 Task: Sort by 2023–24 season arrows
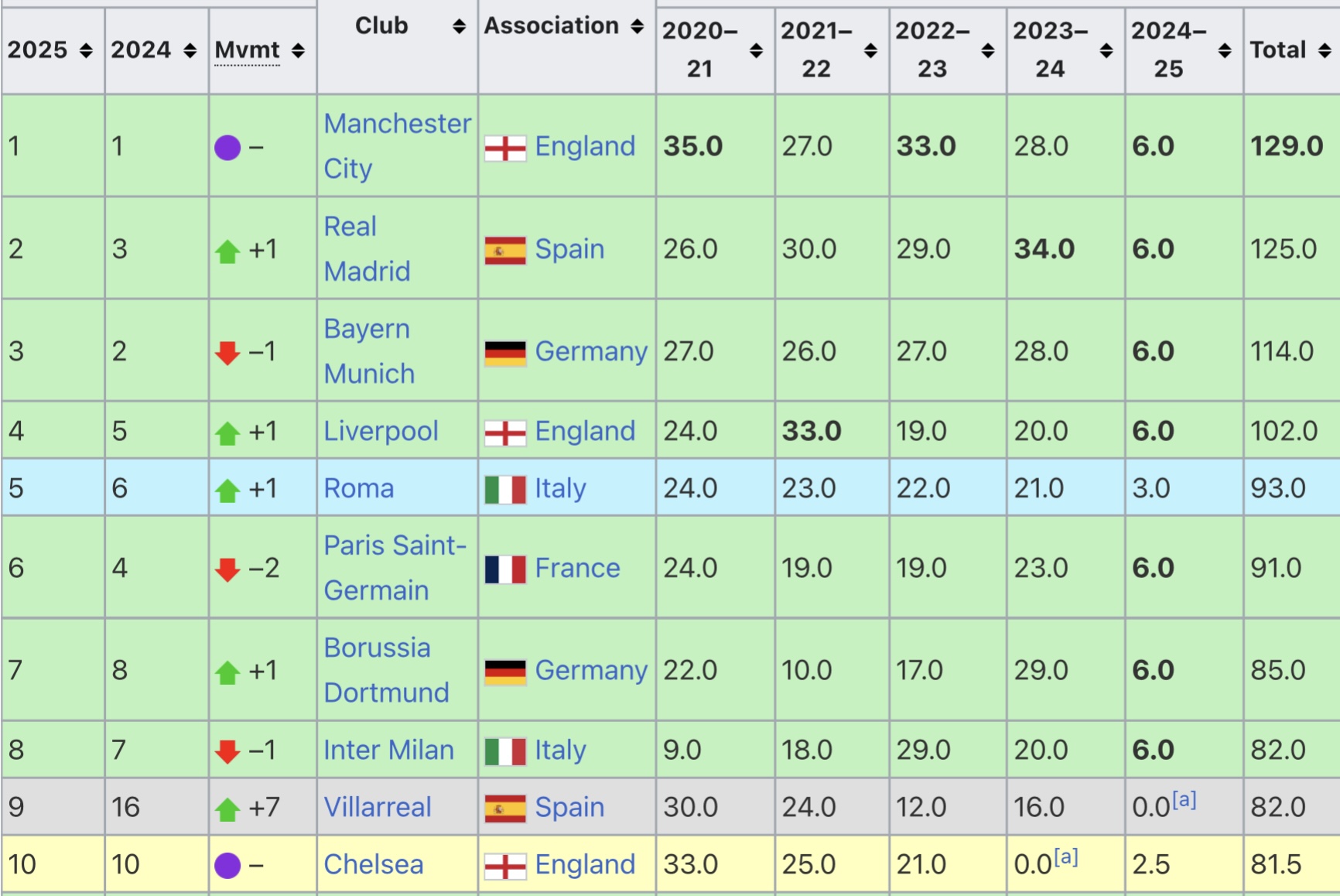pyautogui.click(x=1106, y=50)
